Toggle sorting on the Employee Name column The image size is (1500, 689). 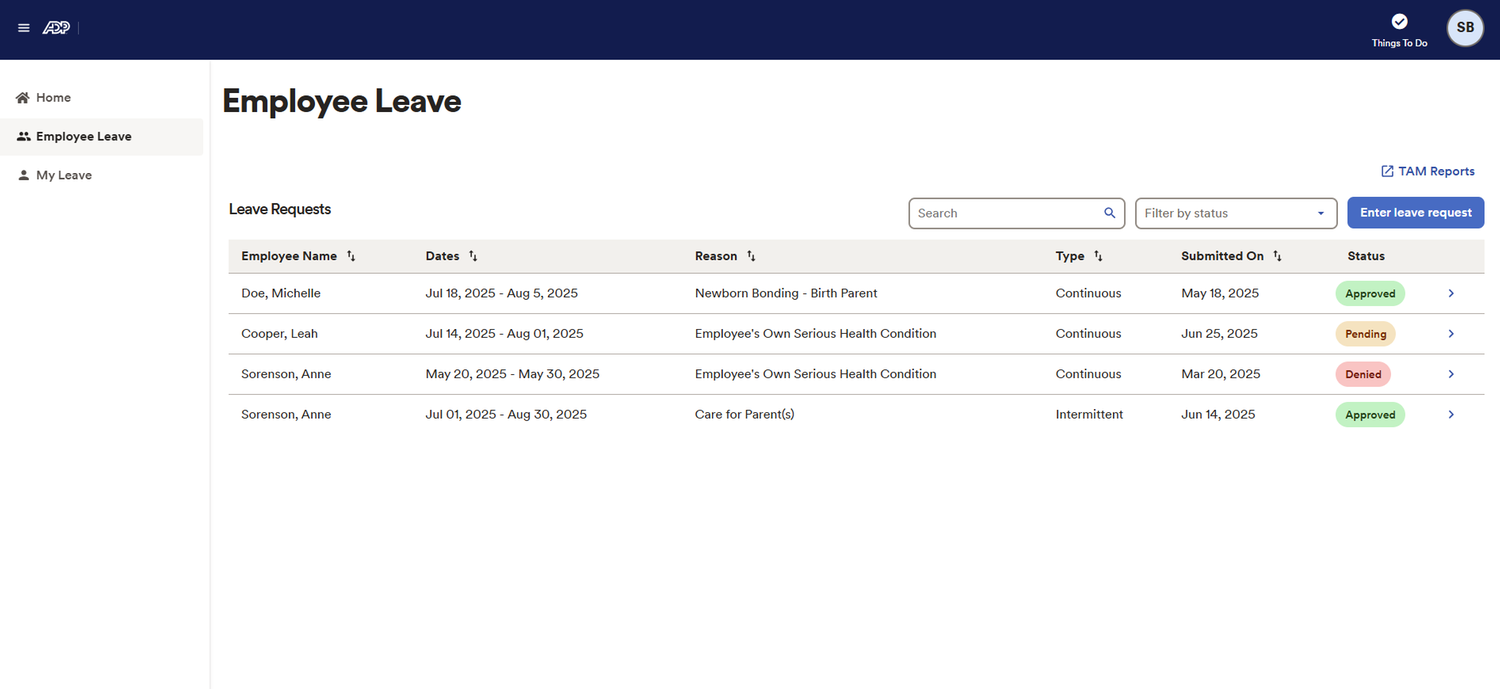[350, 255]
